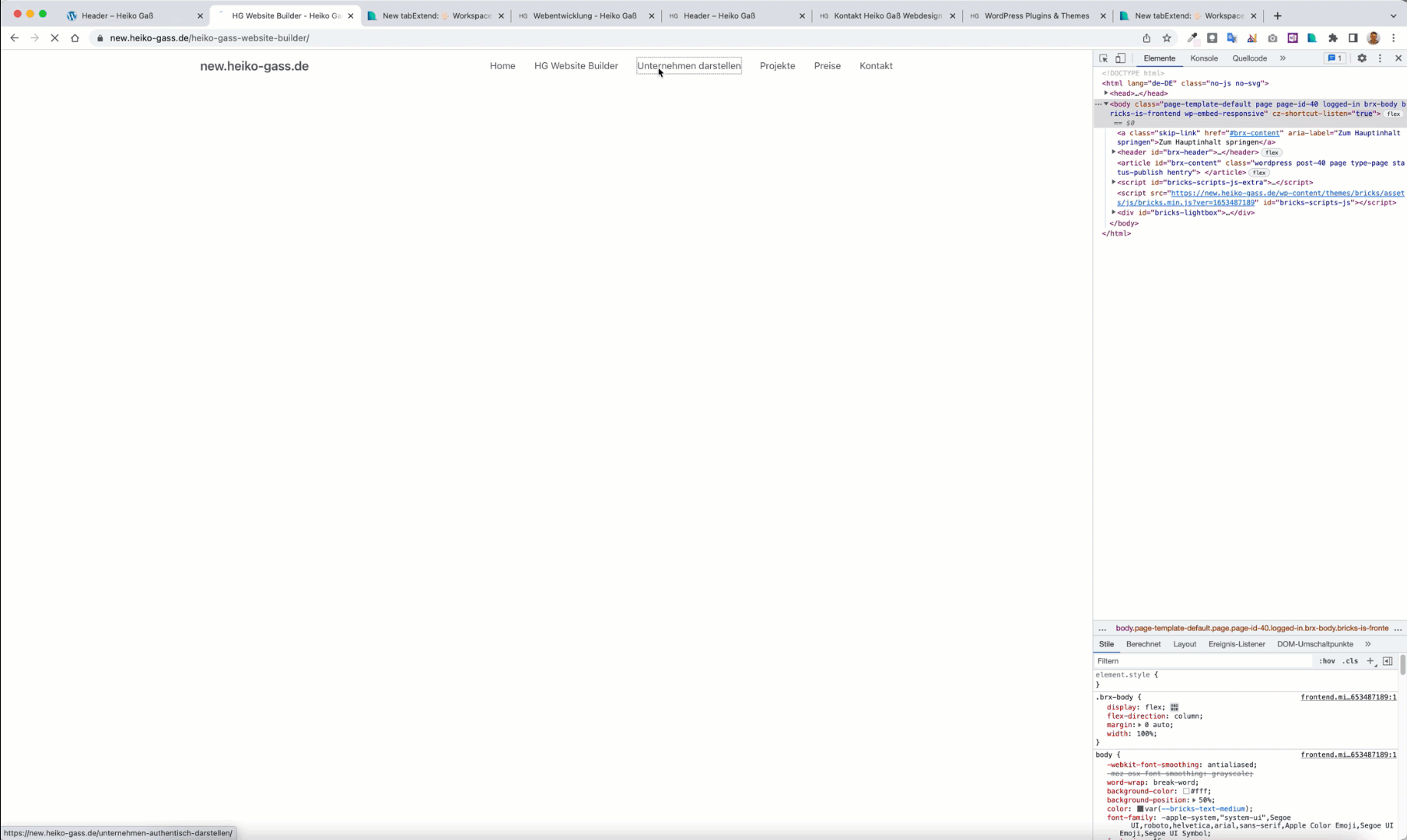The image size is (1407, 840).
Task: Stop the page loading
Action: [x=54, y=38]
